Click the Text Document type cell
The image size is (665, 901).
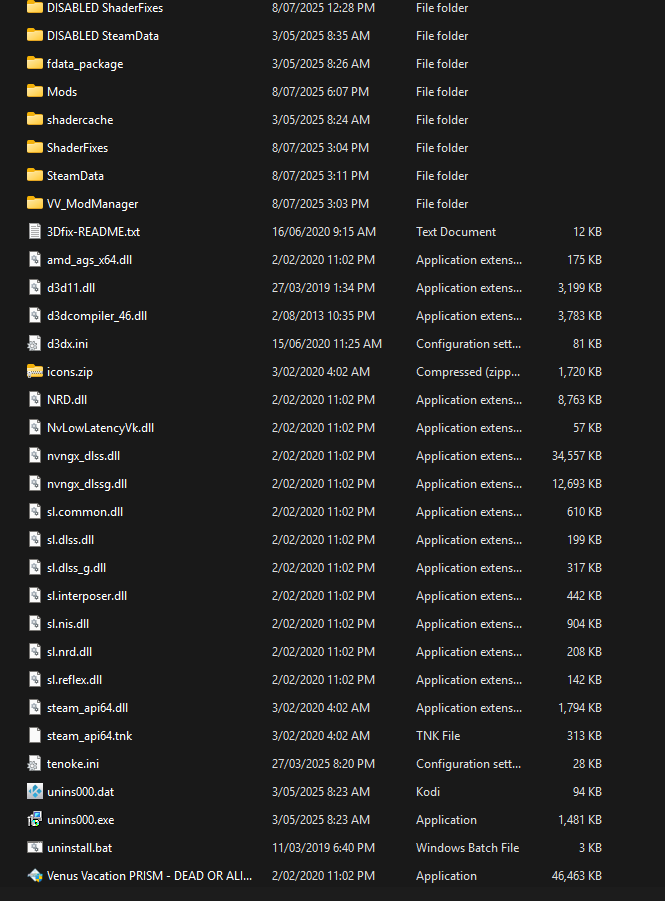click(x=456, y=232)
